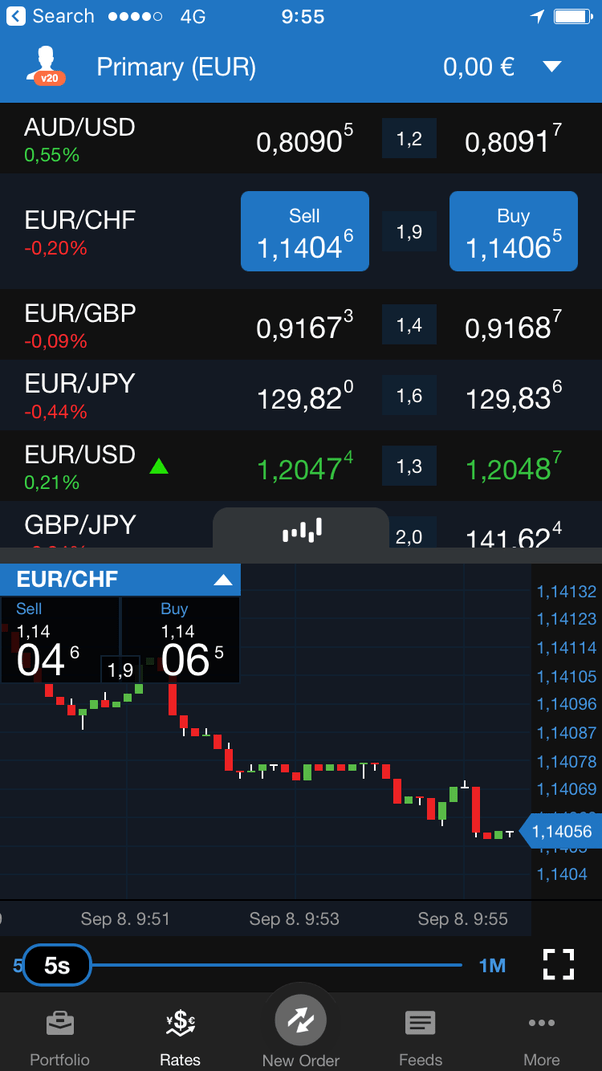Screen dimensions: 602x1071
Task: Tap AUD/USD sell price 0,8090
Action: coord(305,139)
